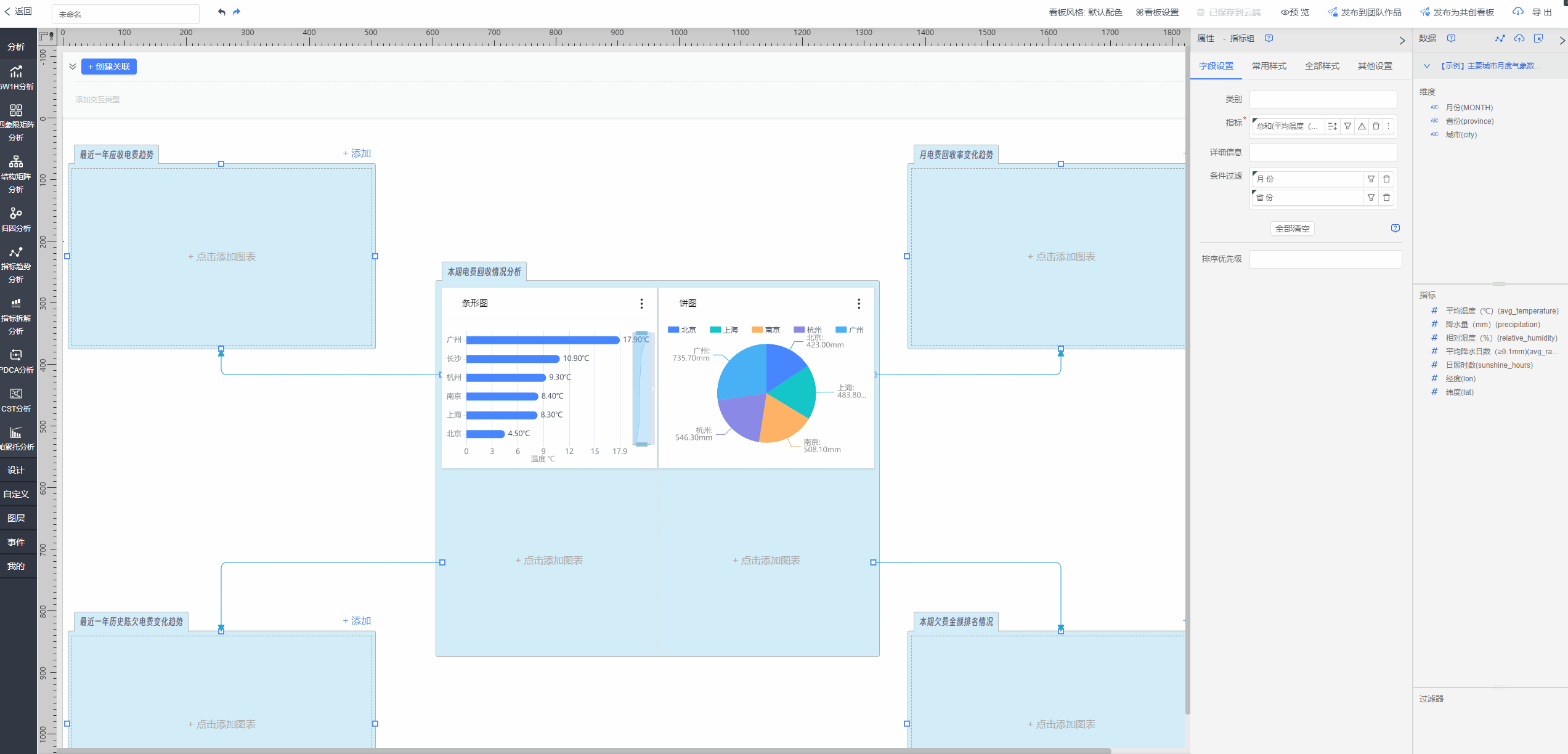This screenshot has height=754, width=1568.
Task: Click the cloud upload icon in the data panel
Action: [1519, 39]
